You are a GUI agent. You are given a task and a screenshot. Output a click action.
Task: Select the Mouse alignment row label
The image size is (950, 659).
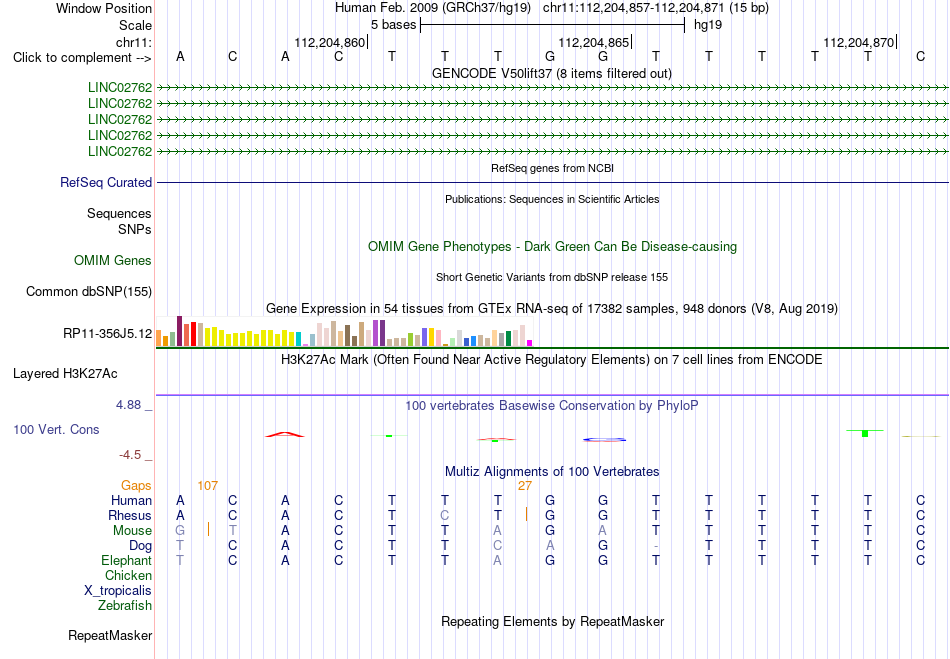point(132,531)
